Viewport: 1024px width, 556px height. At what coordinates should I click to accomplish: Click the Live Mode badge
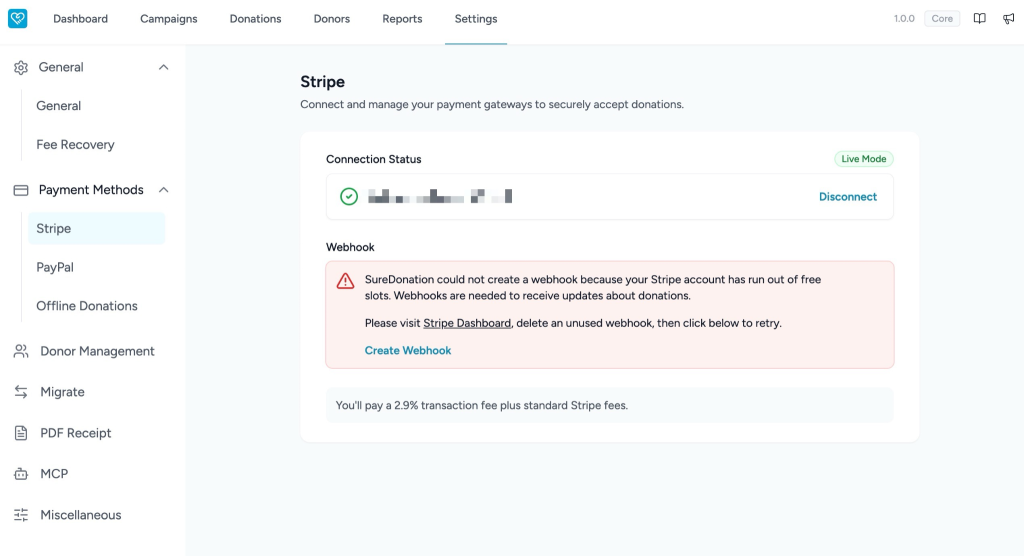point(863,159)
